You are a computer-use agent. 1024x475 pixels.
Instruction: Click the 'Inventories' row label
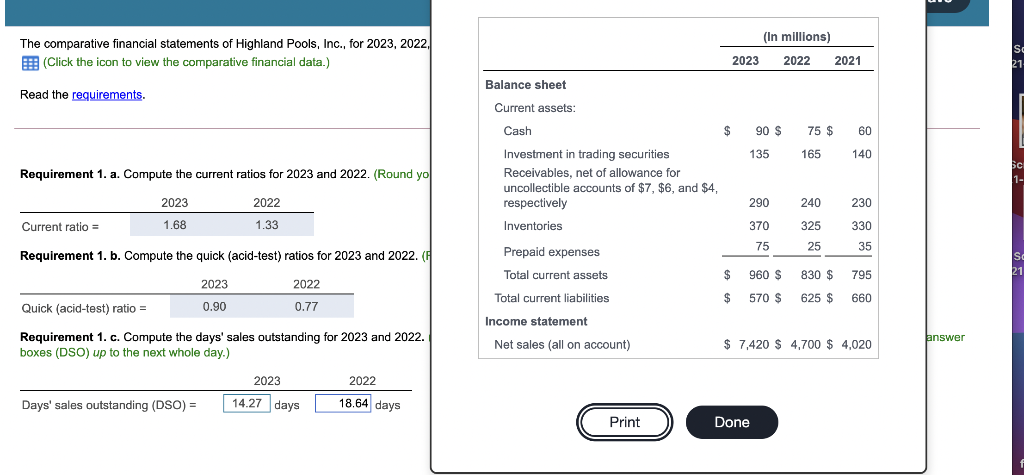533,226
